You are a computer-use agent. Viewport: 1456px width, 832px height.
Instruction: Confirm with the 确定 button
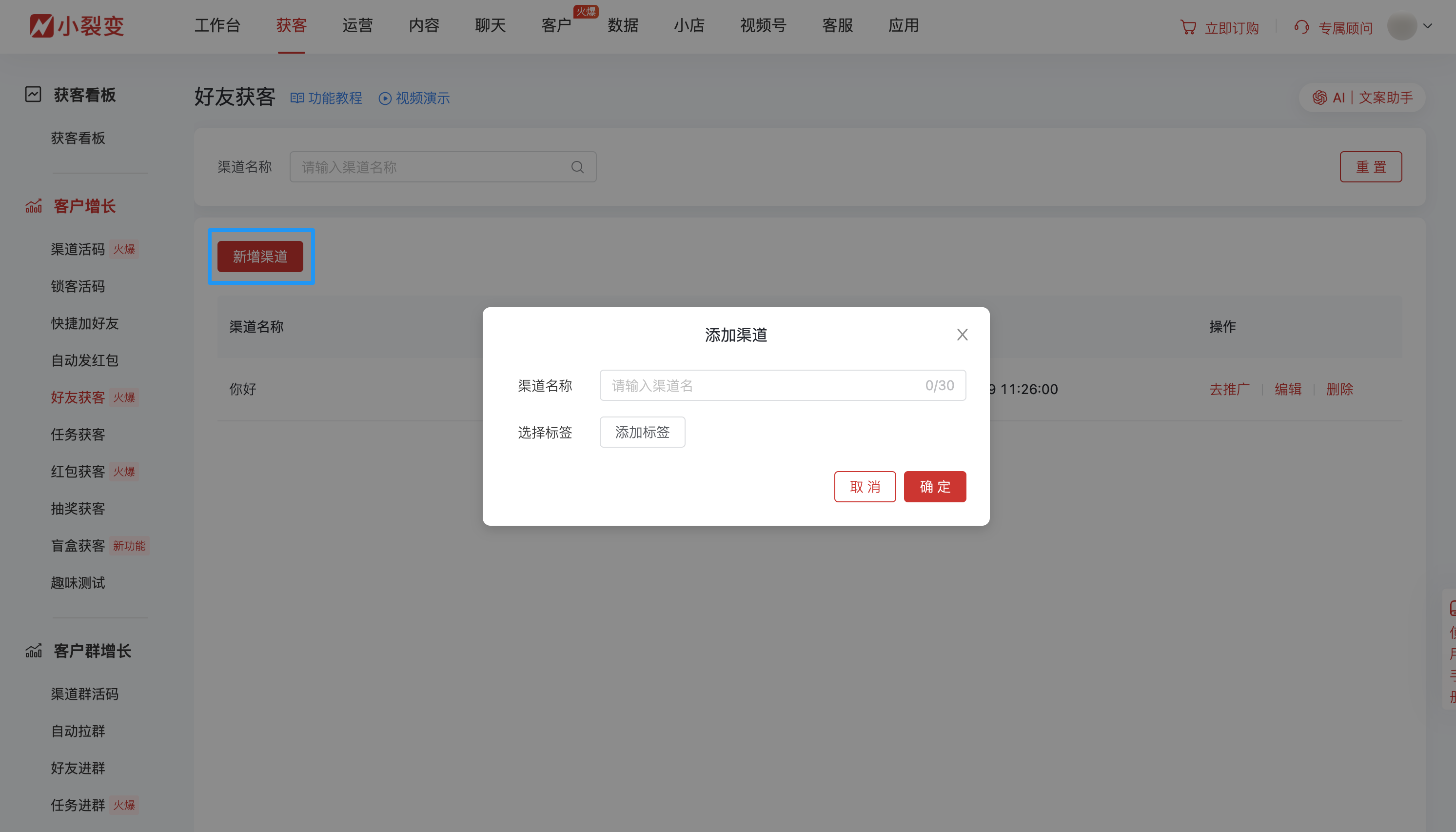click(x=934, y=486)
